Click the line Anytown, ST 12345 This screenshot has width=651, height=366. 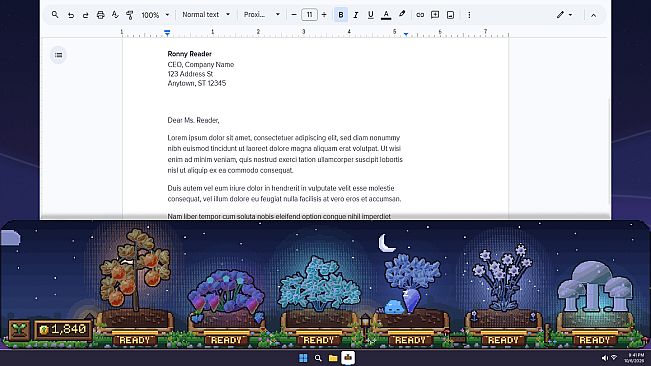click(x=197, y=83)
